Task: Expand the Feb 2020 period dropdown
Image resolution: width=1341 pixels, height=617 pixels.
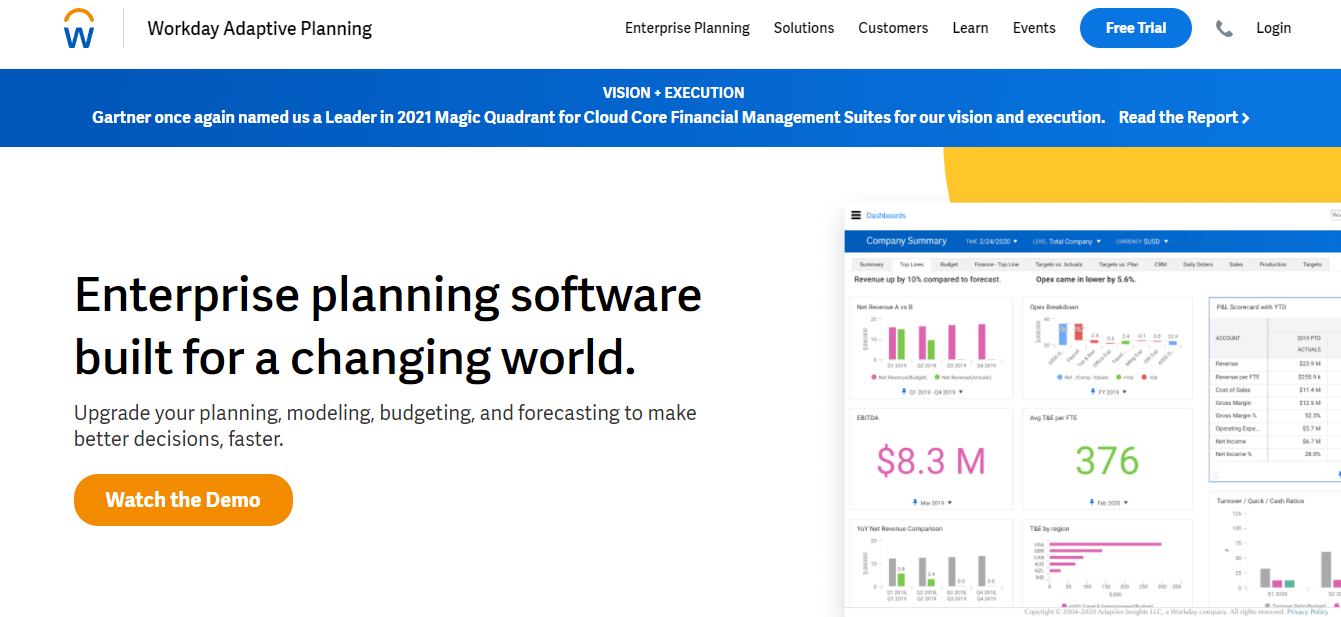Action: (1127, 502)
